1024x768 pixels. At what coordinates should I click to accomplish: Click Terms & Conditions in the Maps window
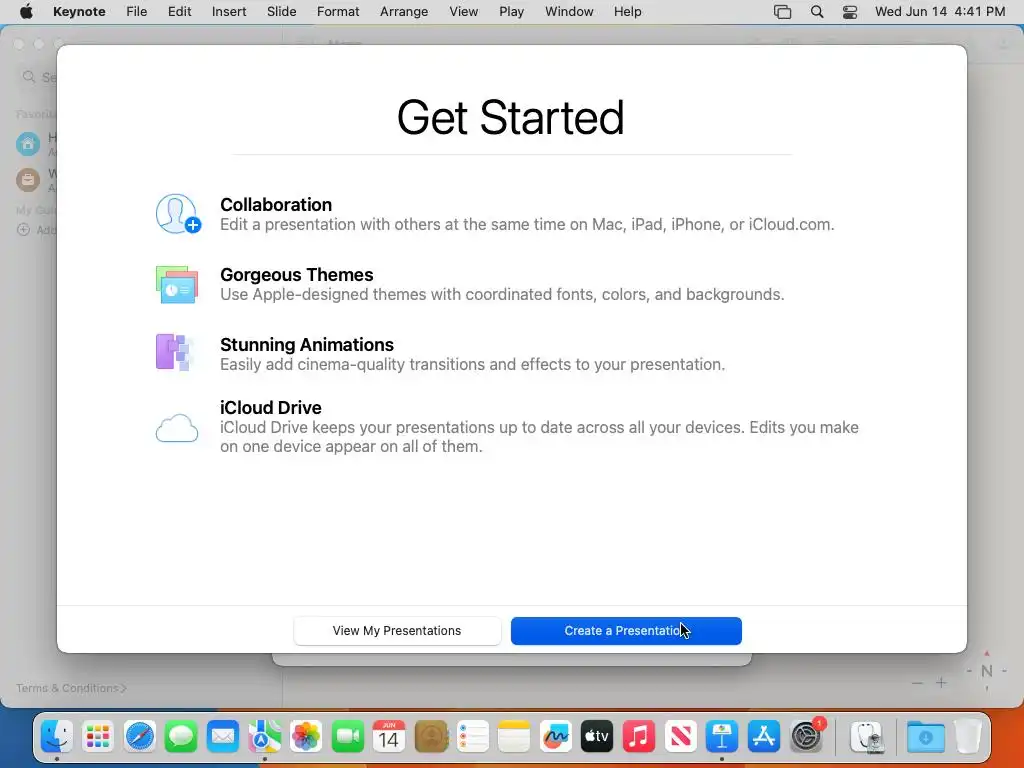pos(71,688)
